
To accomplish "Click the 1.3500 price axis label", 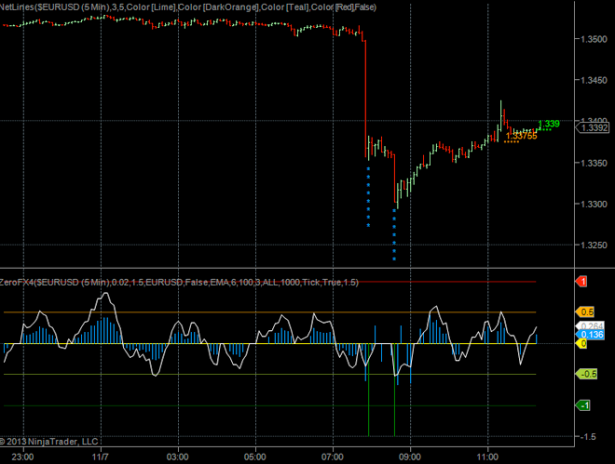I will pyautogui.click(x=596, y=40).
